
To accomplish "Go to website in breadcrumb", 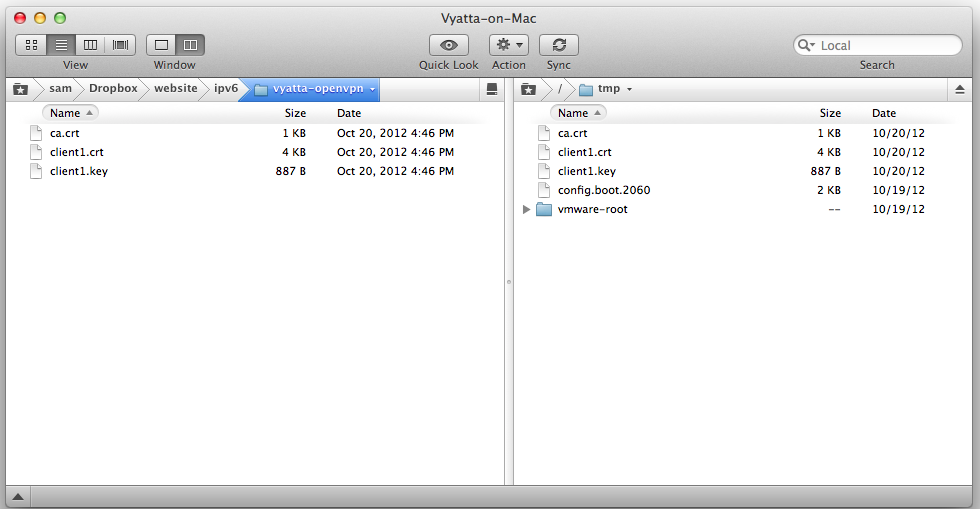I will [x=176, y=89].
